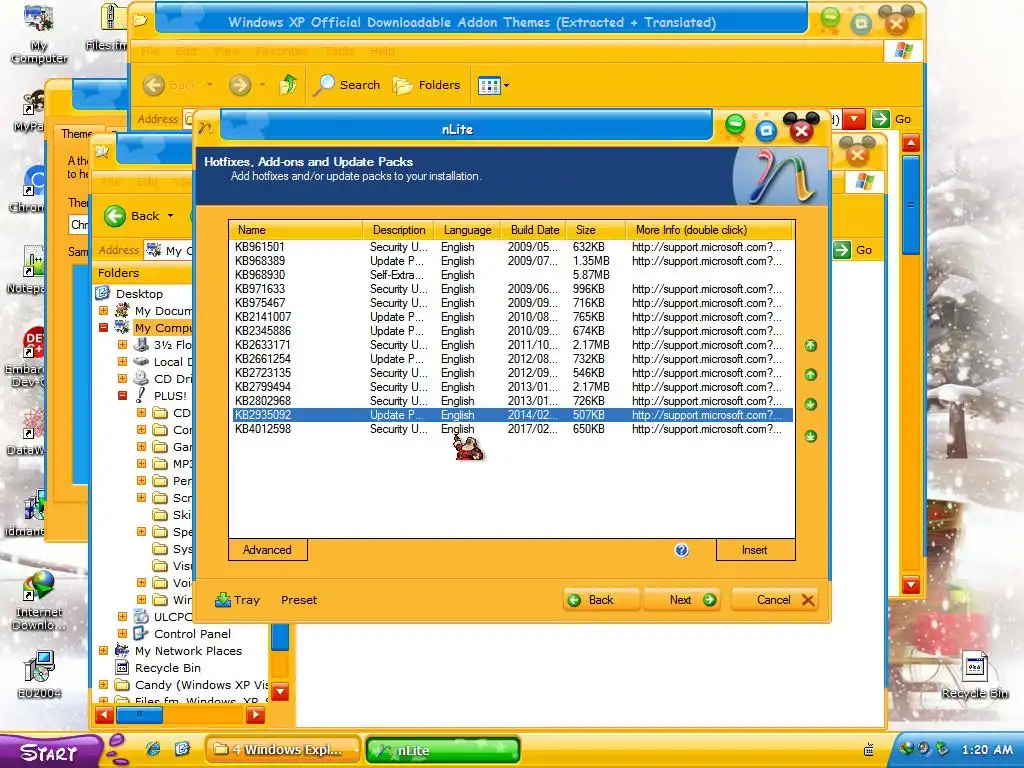Open the Chrome desktop shortcut
1024x768 pixels.
point(29,189)
